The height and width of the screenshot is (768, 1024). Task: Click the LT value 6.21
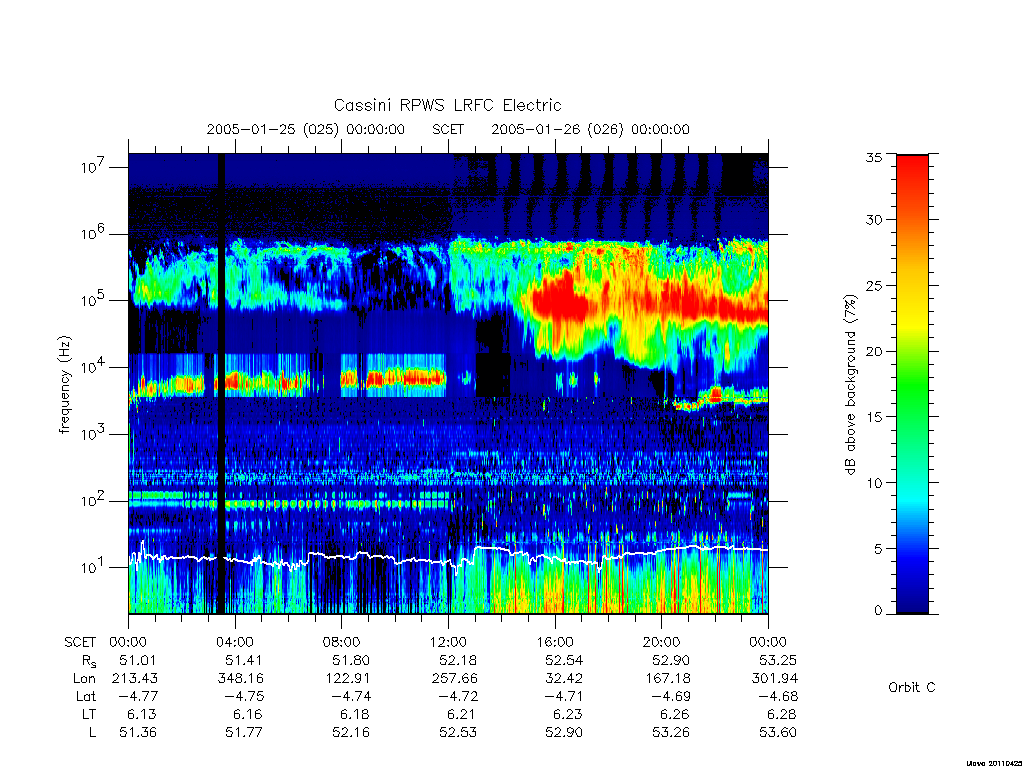462,714
